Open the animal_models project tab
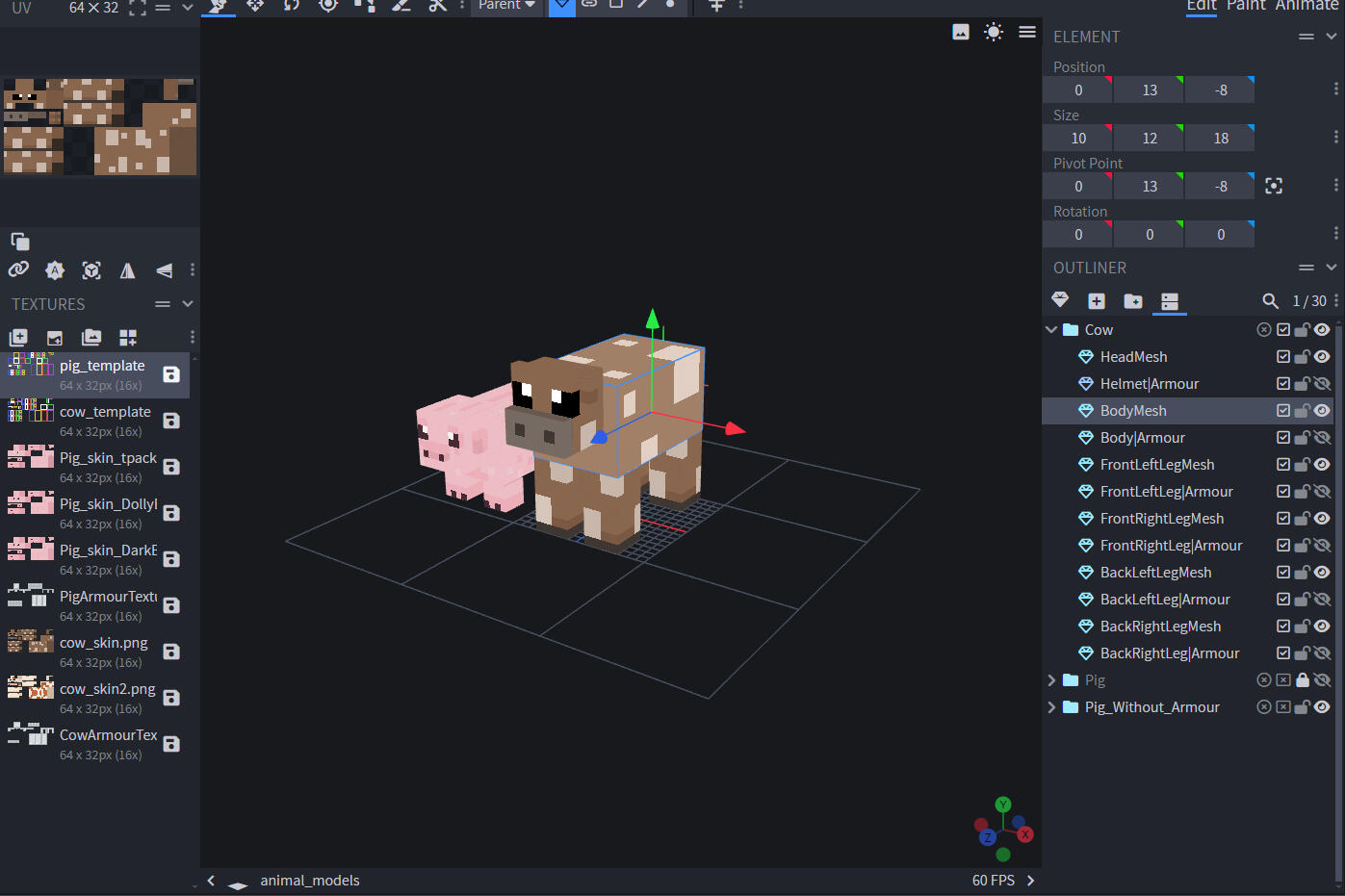Screen dimensions: 1345x896 [x=309, y=881]
